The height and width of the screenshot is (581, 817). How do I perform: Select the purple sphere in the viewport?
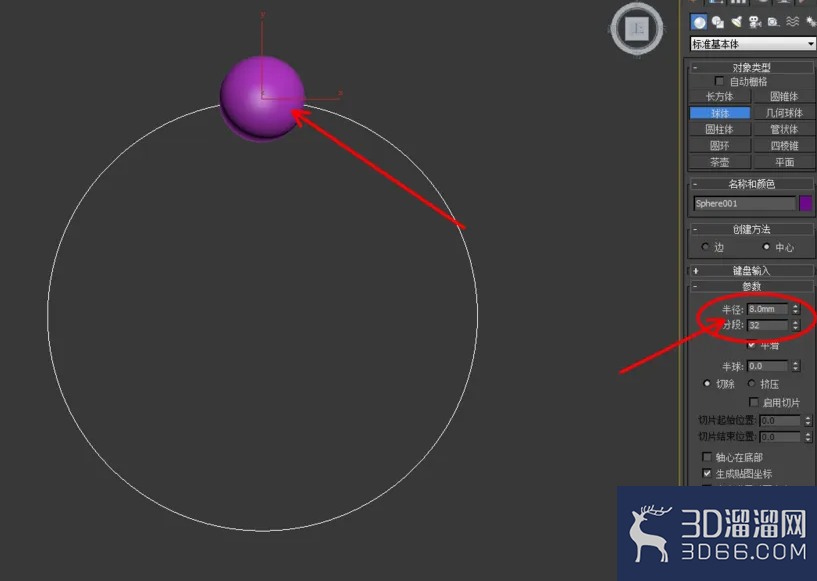(262, 98)
